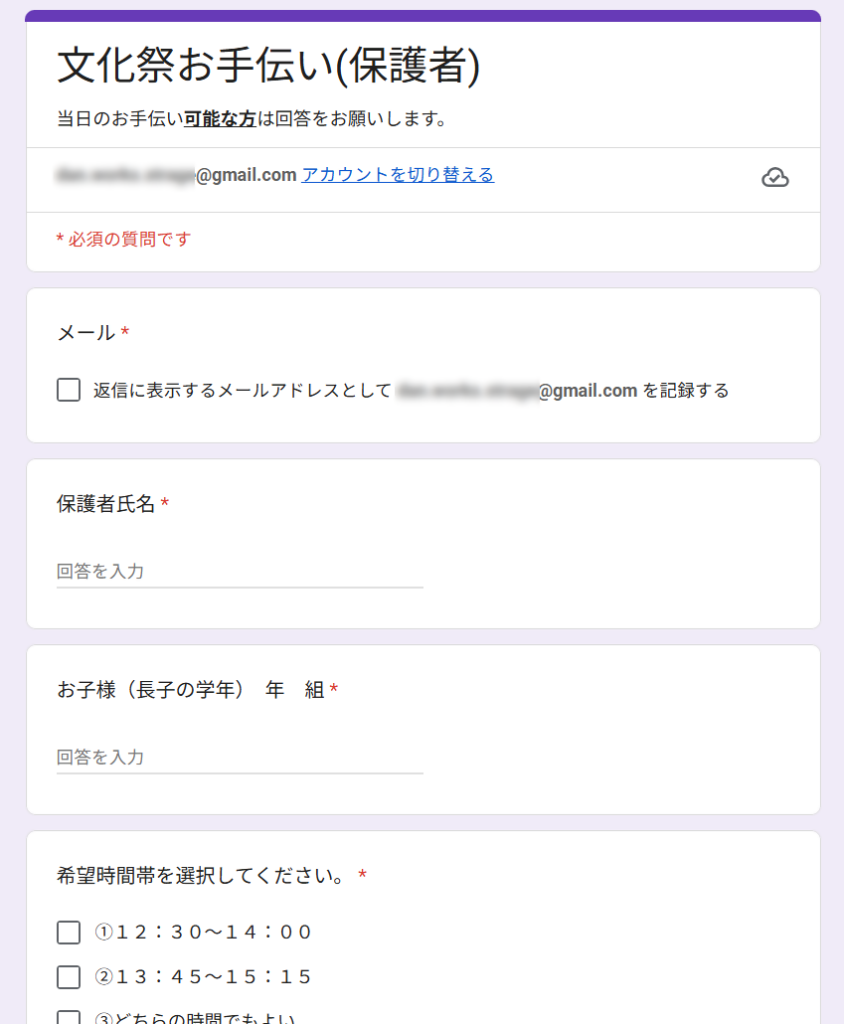Click the red 必須の質問です notice

pyautogui.click(x=124, y=239)
